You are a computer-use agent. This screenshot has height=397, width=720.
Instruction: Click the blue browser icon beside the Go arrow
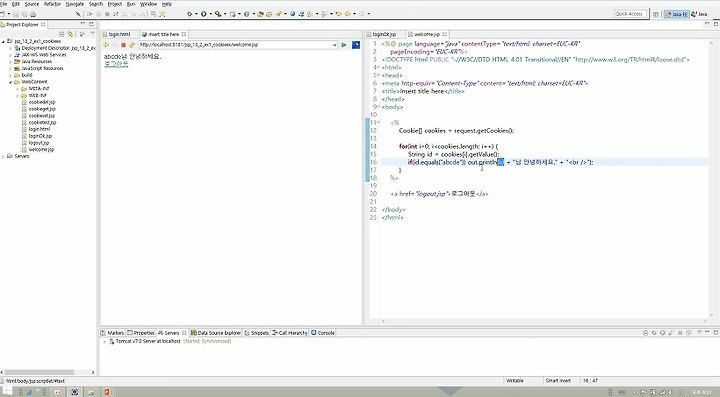click(356, 45)
